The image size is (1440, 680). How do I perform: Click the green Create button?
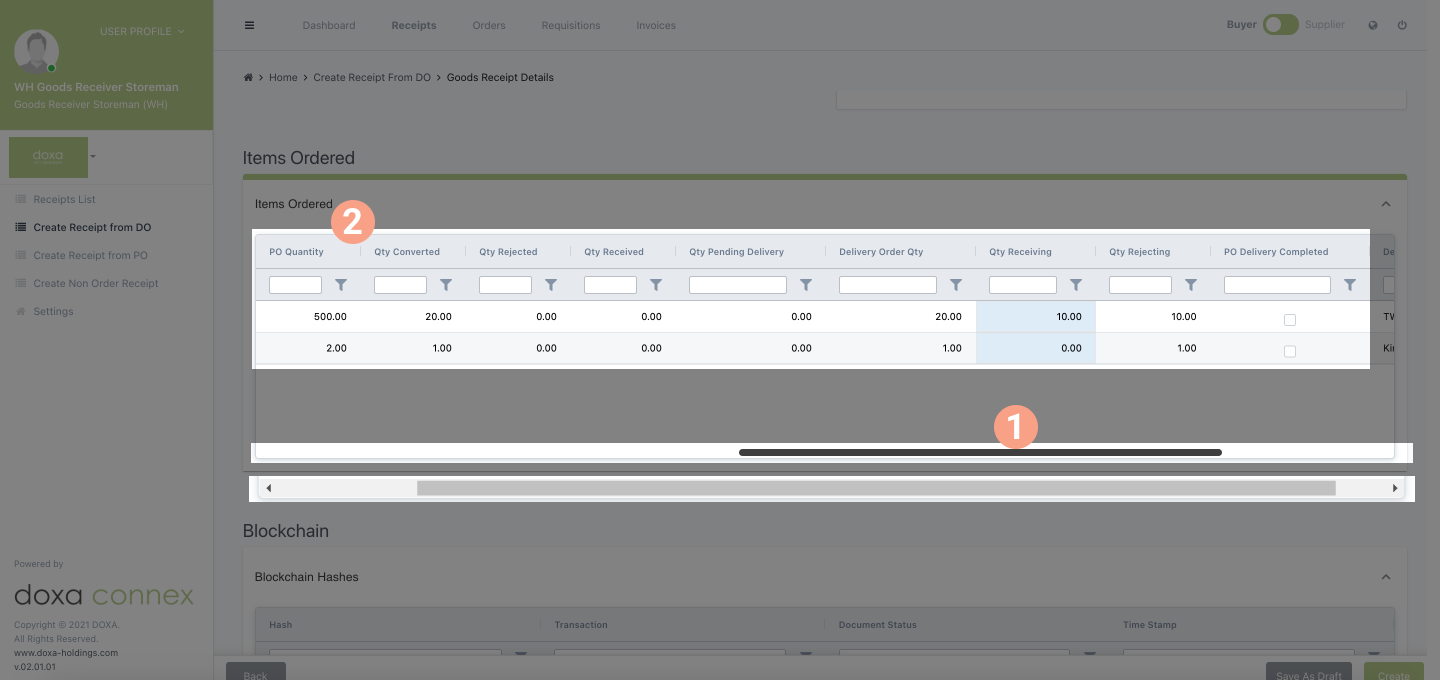coord(1394,672)
